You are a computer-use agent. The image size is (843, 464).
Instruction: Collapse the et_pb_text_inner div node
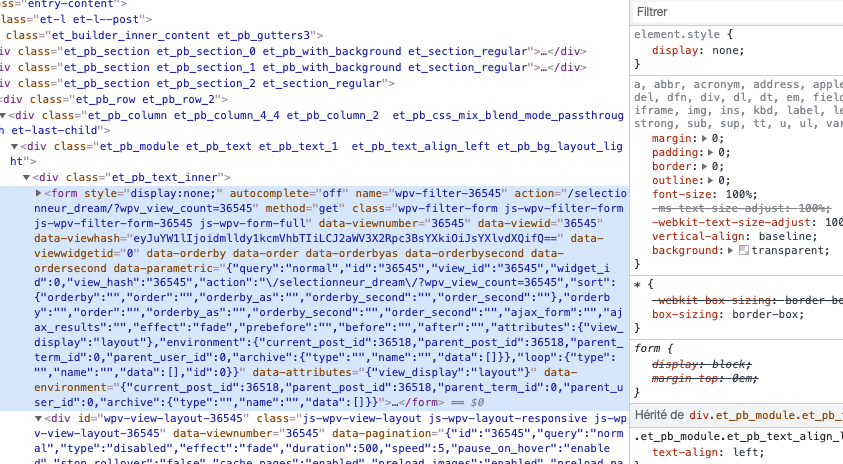tap(26, 177)
